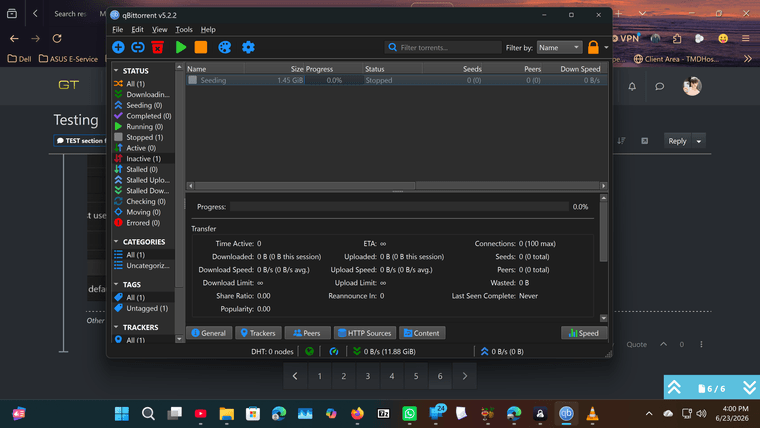Click the connection status globe icon
The image size is (760, 428).
[x=309, y=351]
